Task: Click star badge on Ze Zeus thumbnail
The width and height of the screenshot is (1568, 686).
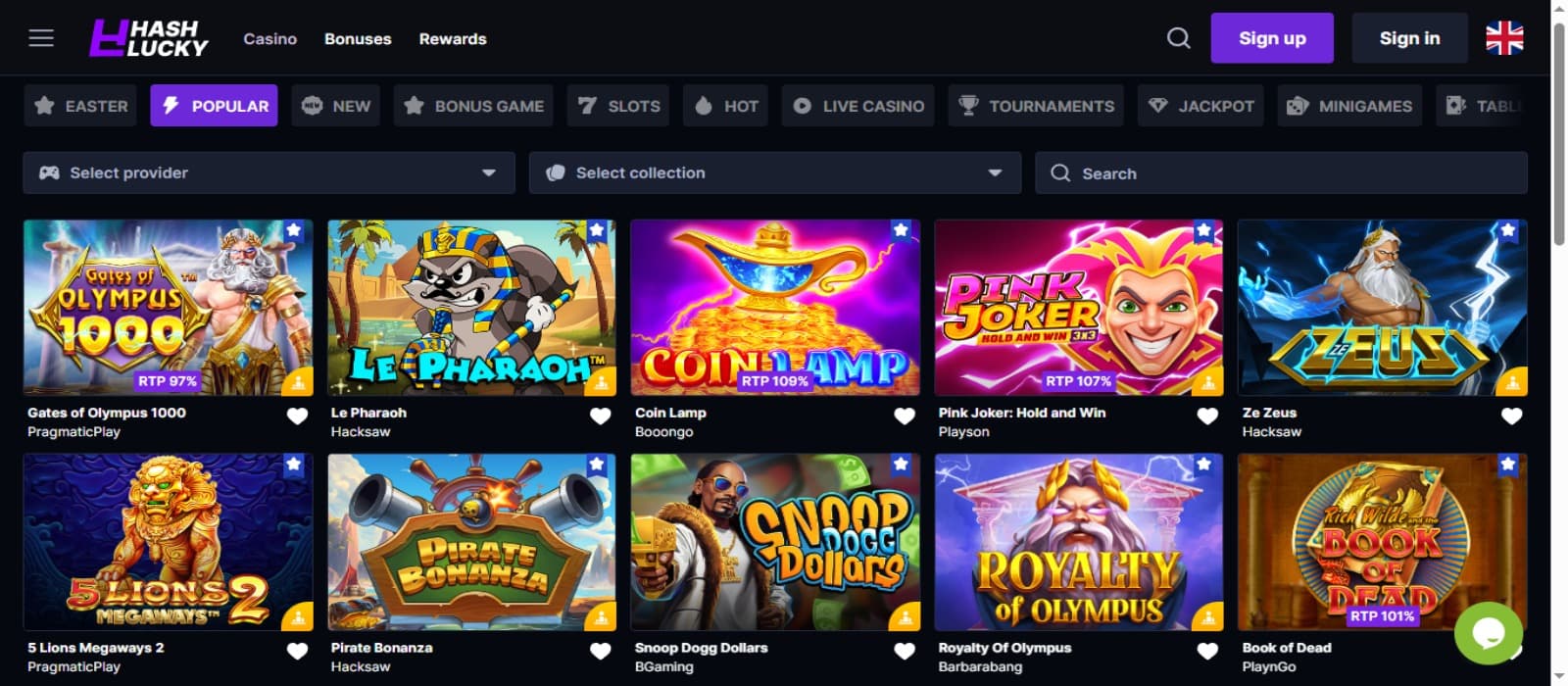Action: pos(1508,230)
